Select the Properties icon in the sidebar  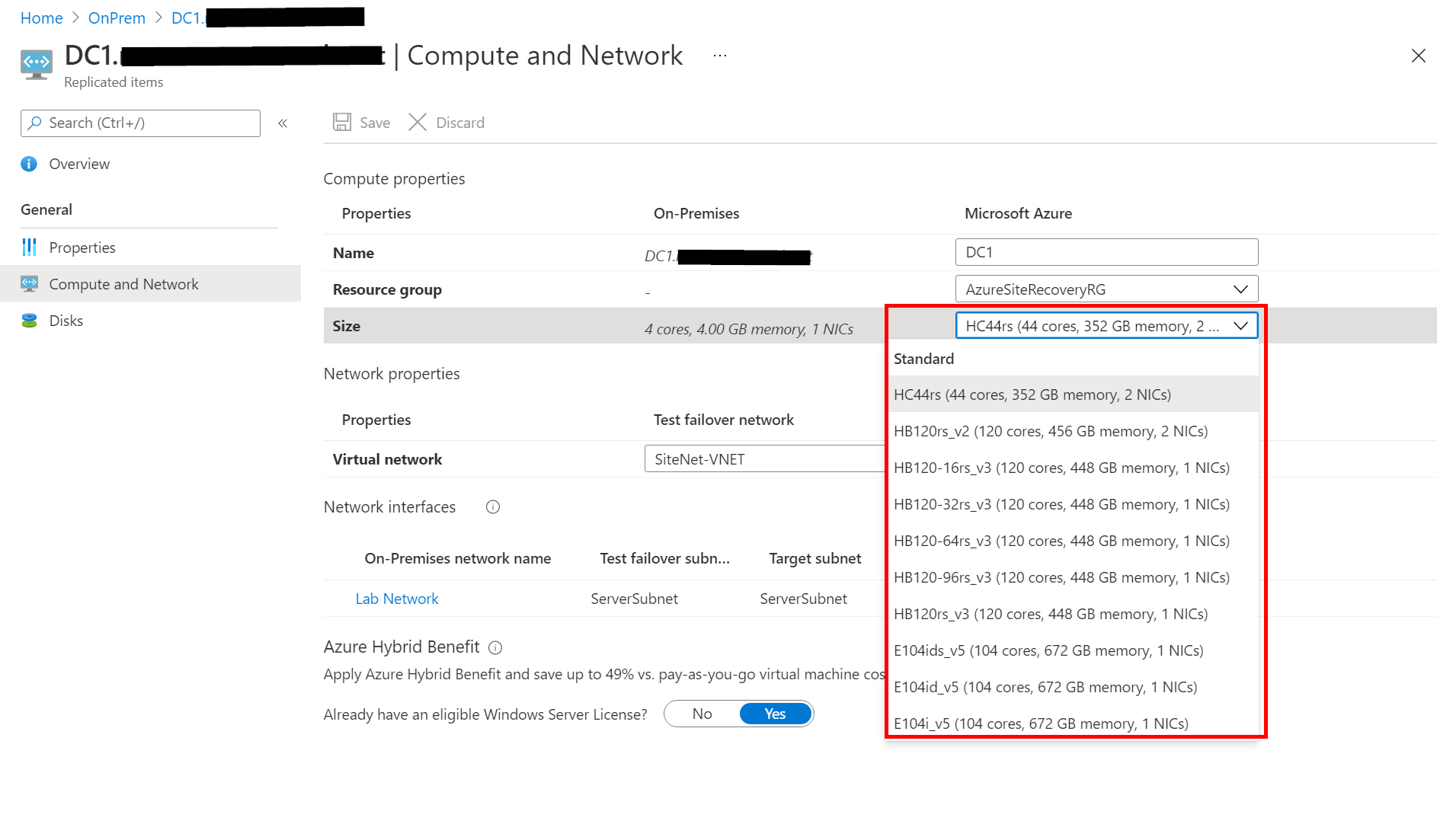29,247
